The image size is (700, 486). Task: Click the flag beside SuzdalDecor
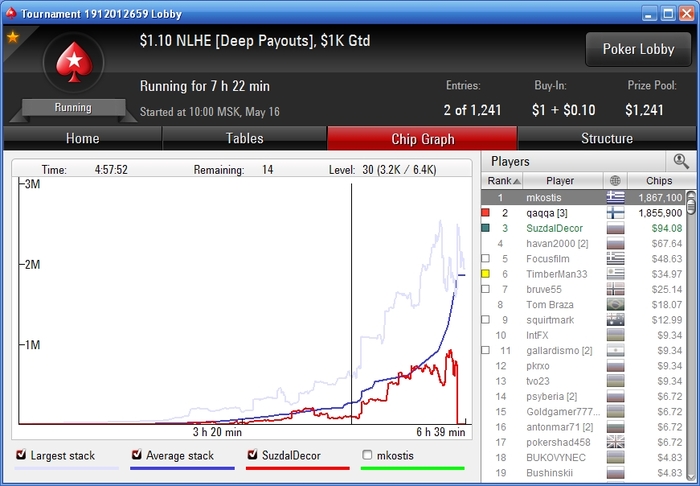(x=615, y=228)
